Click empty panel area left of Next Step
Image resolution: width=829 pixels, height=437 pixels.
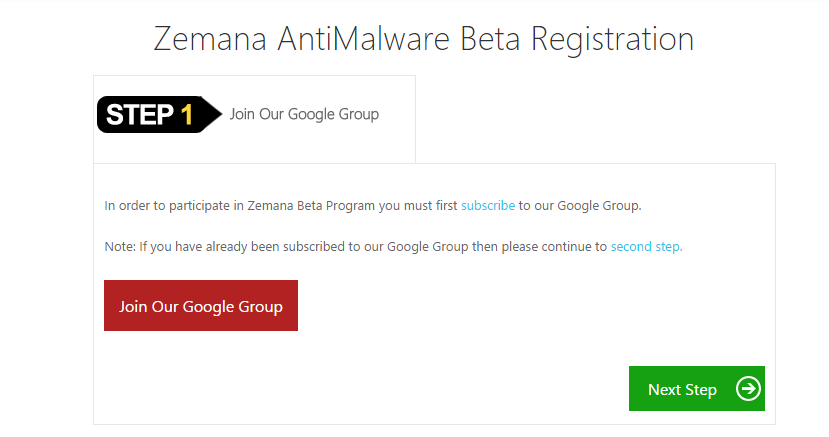click(400, 389)
